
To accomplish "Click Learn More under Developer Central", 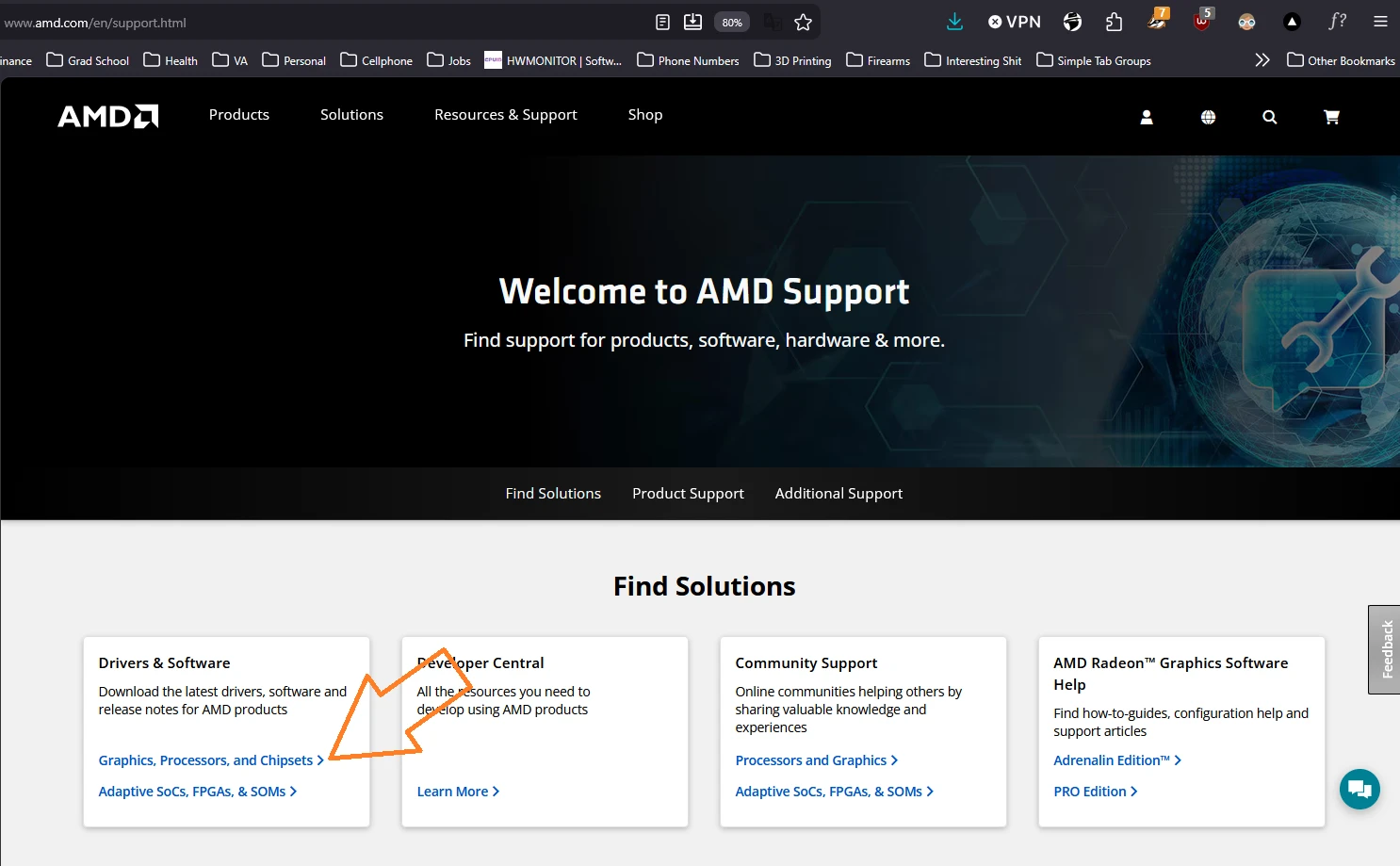I will click(x=458, y=792).
